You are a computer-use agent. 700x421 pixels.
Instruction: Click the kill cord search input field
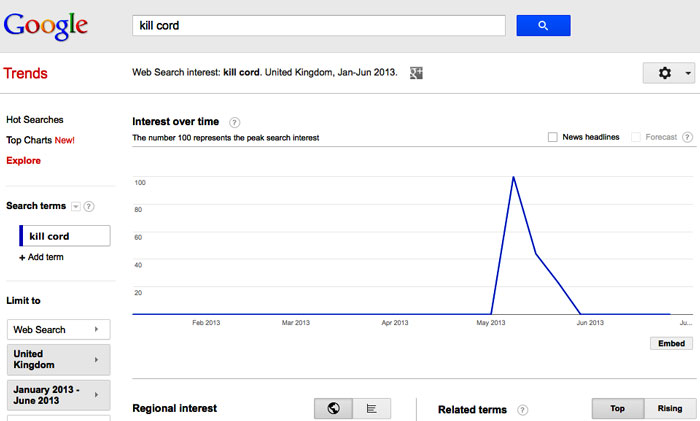click(x=319, y=25)
